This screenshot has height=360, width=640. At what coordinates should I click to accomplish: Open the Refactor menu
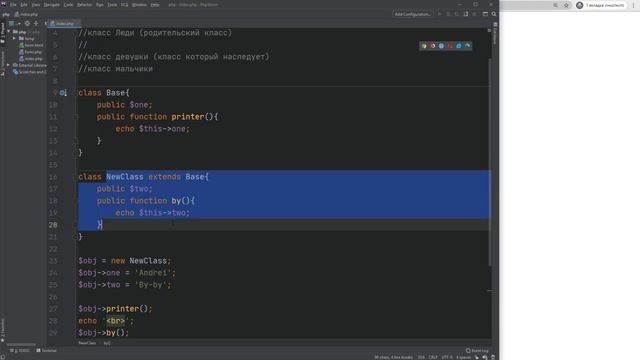click(x=84, y=4)
